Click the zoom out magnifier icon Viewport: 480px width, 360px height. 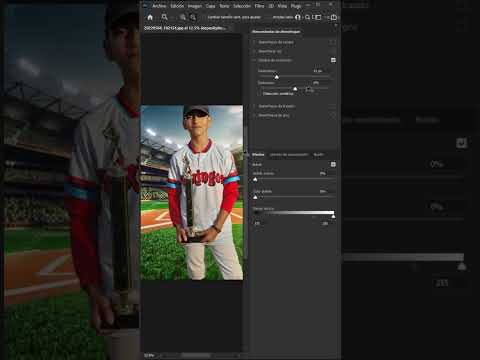[193, 17]
